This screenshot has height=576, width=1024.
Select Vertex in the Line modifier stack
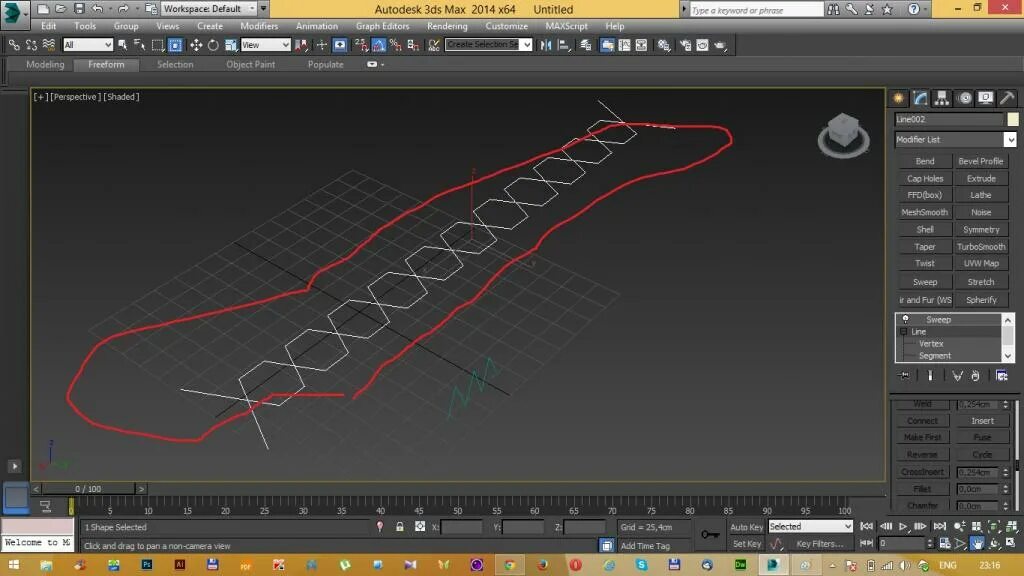point(930,343)
